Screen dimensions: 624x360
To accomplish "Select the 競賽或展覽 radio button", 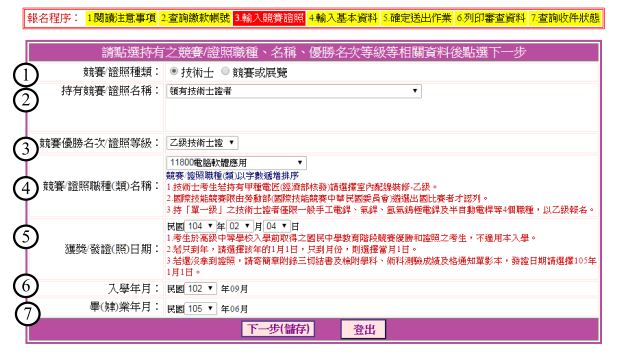I will pos(225,72).
